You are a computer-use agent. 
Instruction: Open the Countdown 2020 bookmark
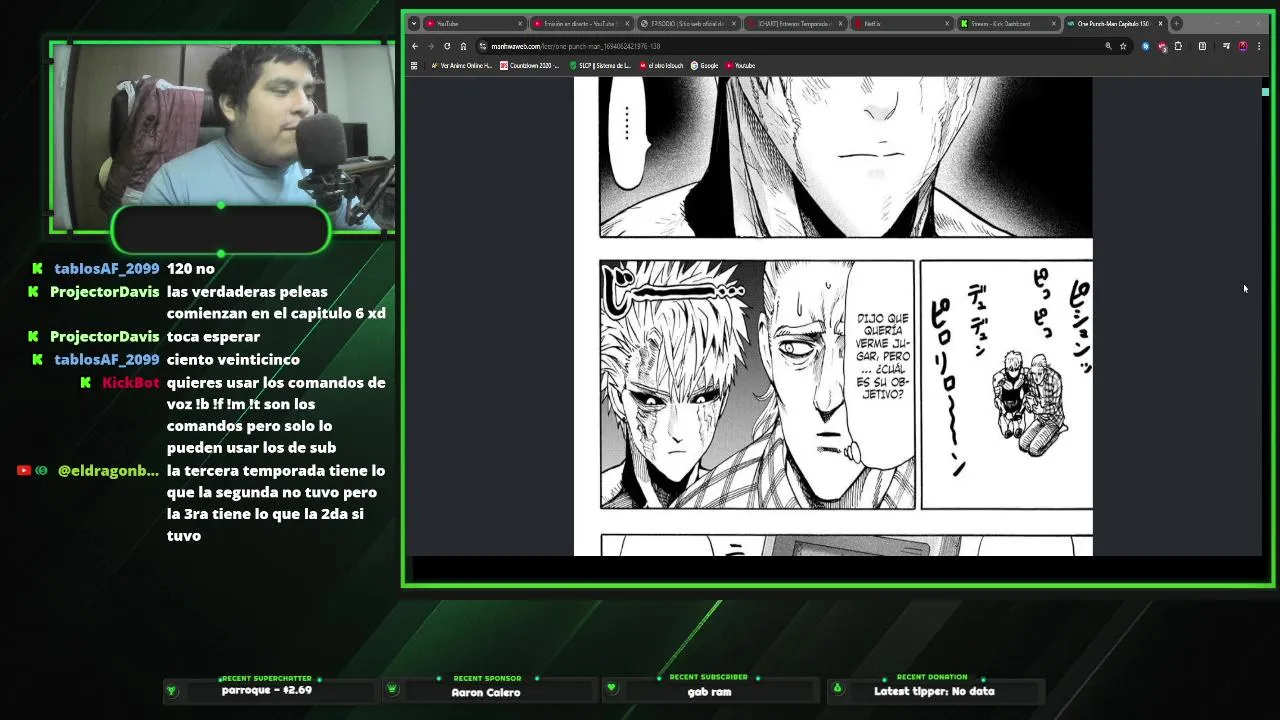point(530,66)
